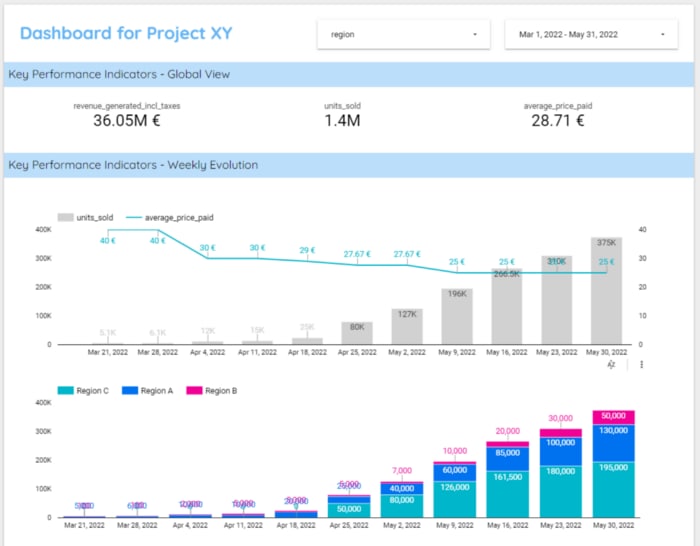Click the 80,000 Region C segment on May 2
The width and height of the screenshot is (700, 546).
click(402, 505)
